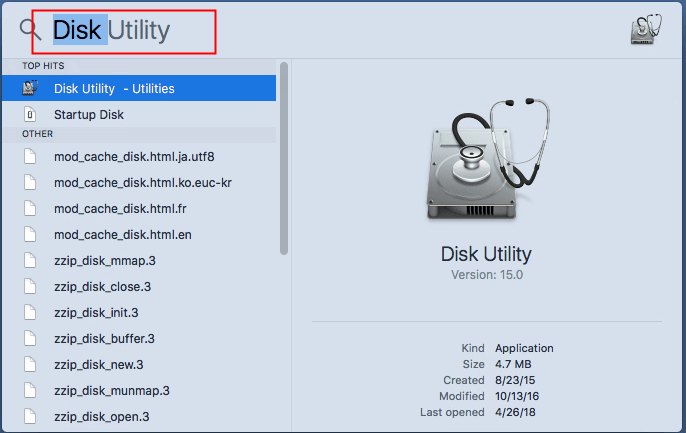686x433 pixels.
Task: Select the Disk Utility app icon in Top Hits
Action: click(x=30, y=88)
